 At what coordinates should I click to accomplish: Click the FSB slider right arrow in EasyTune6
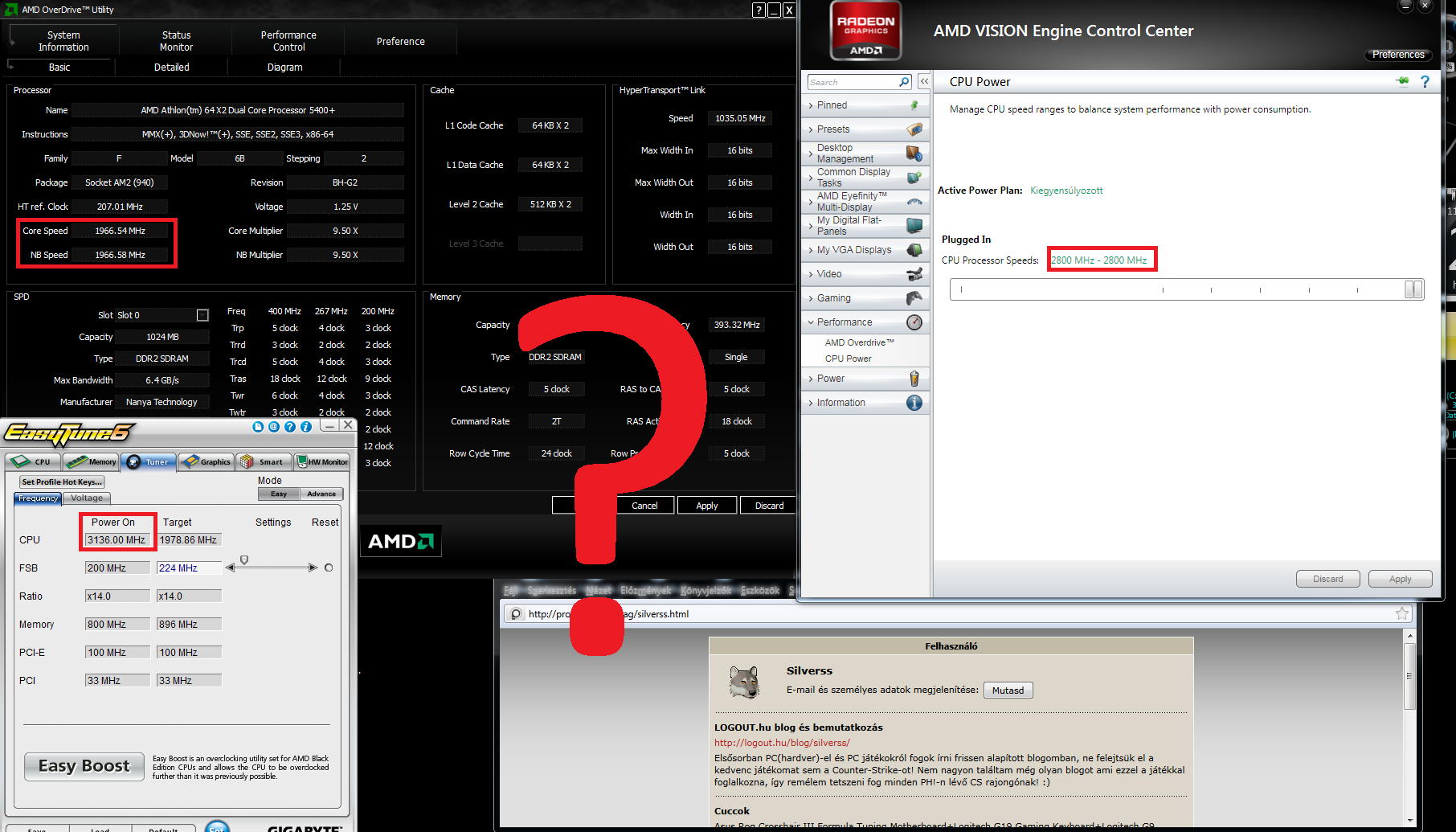[x=313, y=568]
